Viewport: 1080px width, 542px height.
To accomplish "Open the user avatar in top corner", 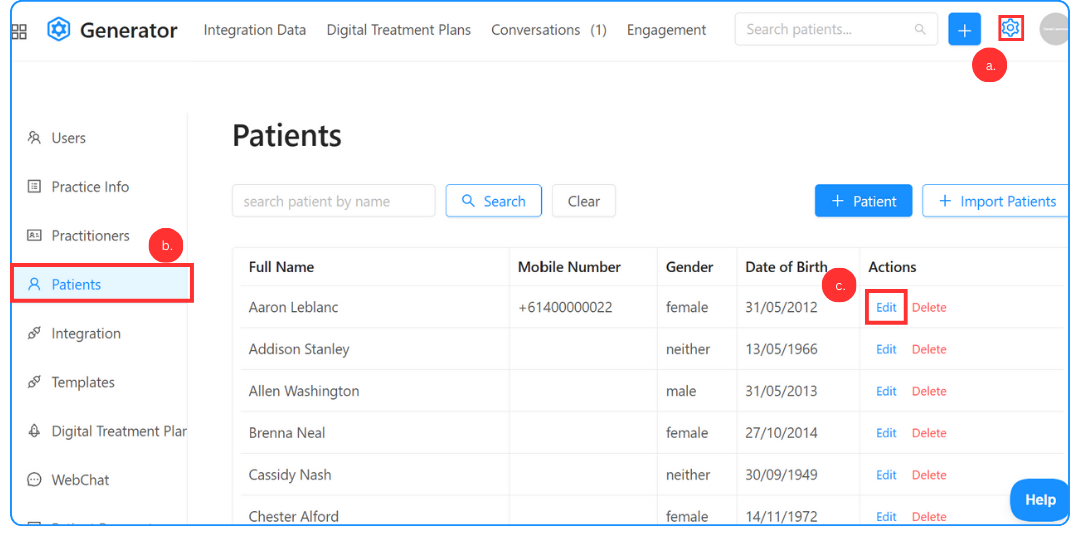I will [x=1055, y=30].
